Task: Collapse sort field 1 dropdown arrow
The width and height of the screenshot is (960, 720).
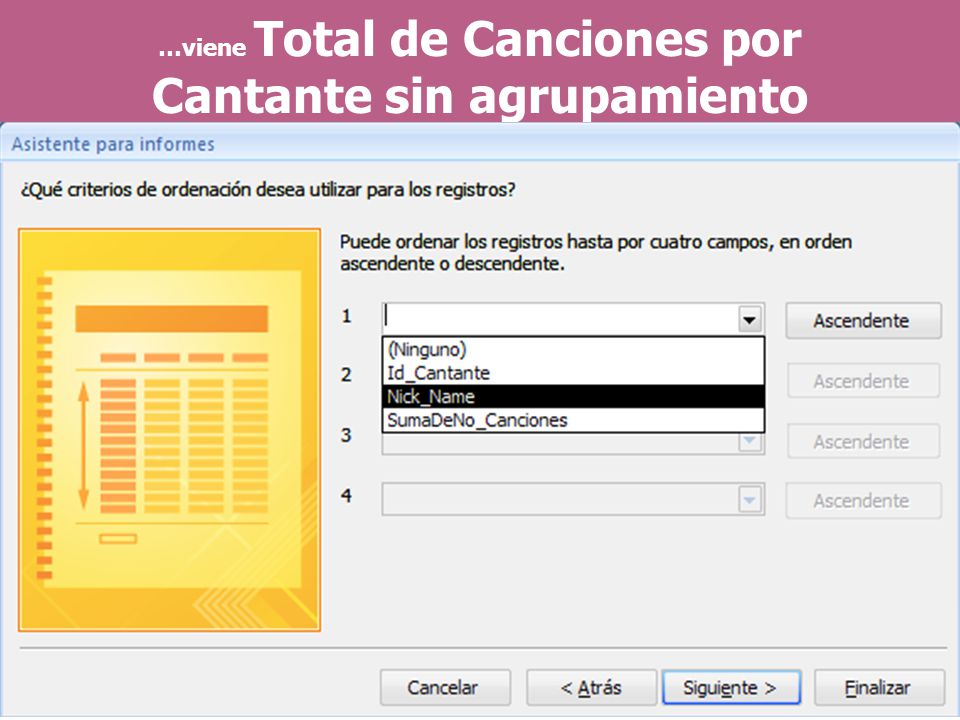Action: pos(749,320)
